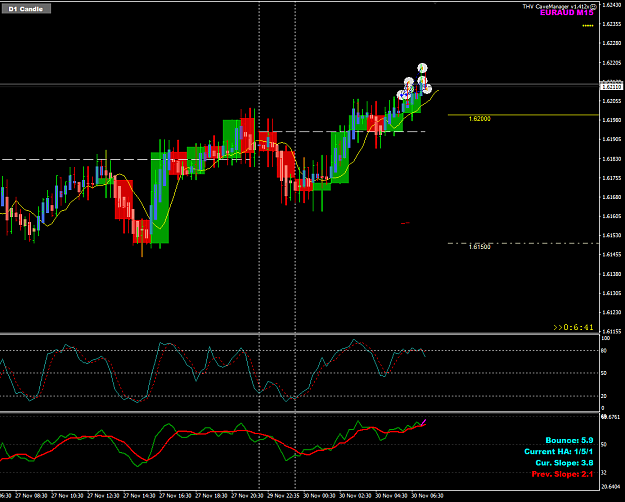
Task: Click the Current HA: 1/5/1 readout
Action: click(x=558, y=452)
